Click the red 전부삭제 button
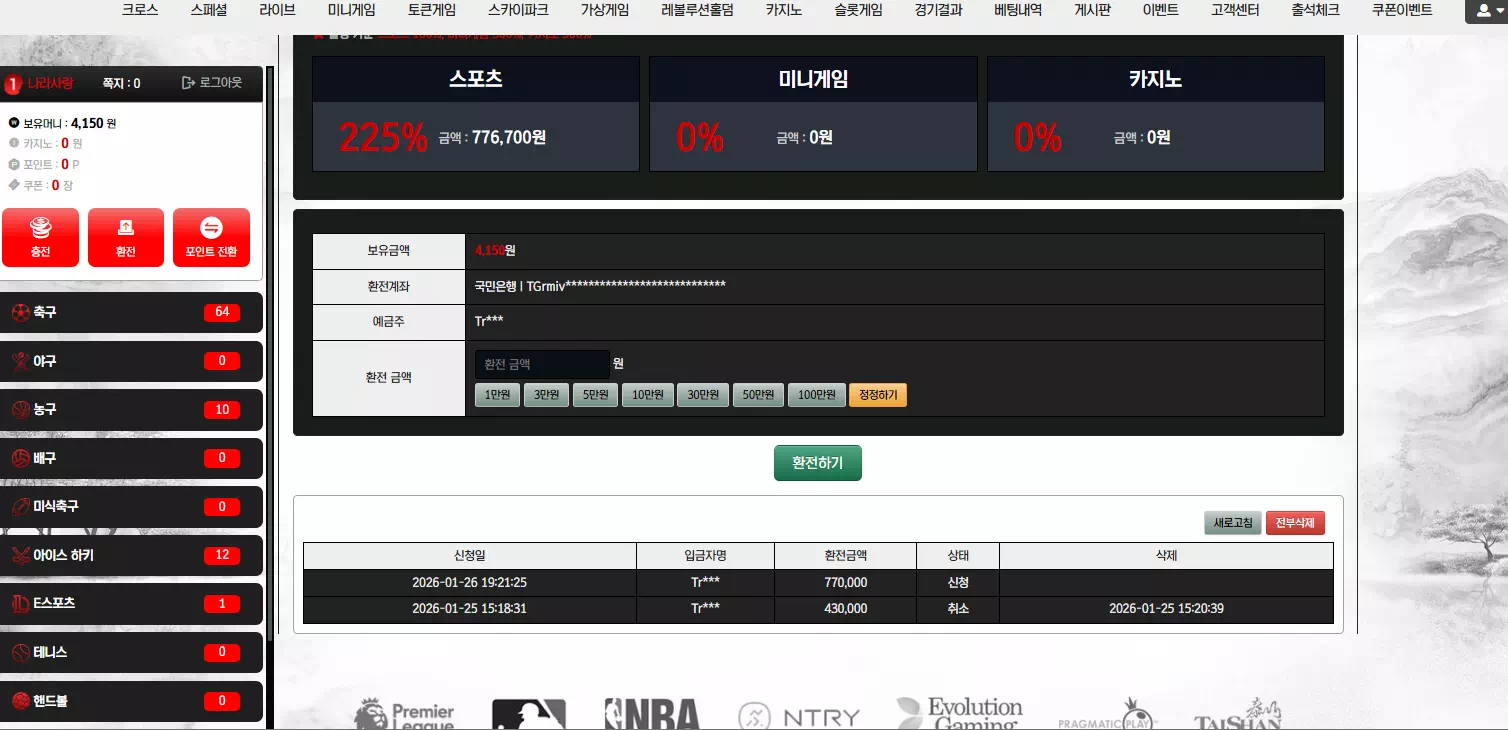Image resolution: width=1508 pixels, height=730 pixels. click(1295, 523)
